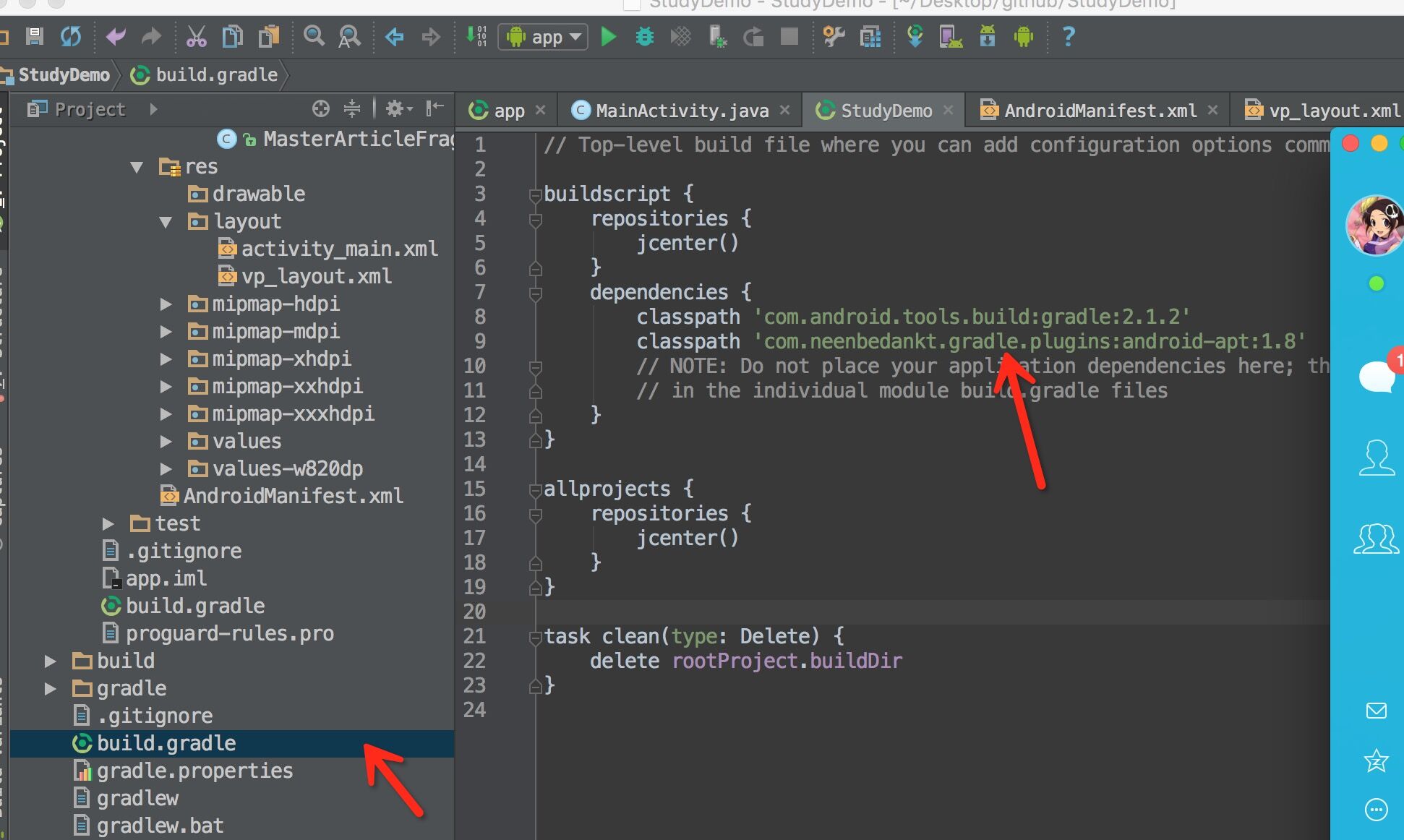The width and height of the screenshot is (1404, 840).
Task: Open the Help question mark icon
Action: click(x=1068, y=36)
